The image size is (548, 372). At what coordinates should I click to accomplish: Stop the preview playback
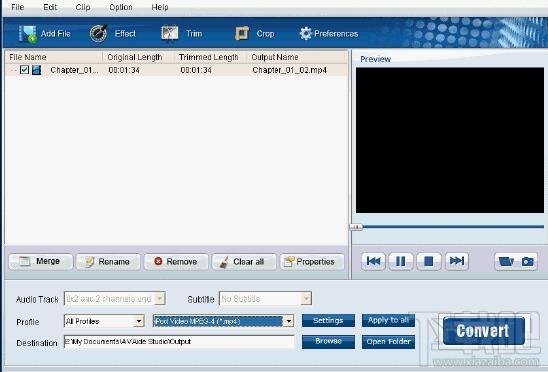coord(428,261)
